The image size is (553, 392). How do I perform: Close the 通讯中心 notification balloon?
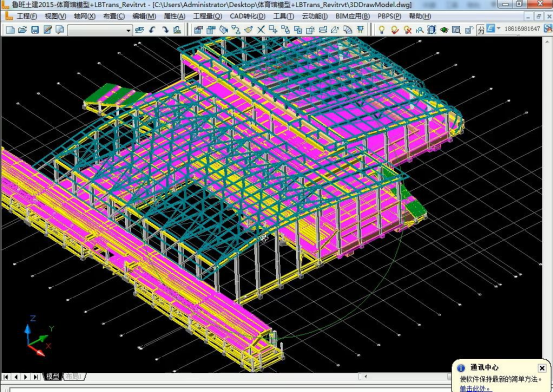point(542,368)
